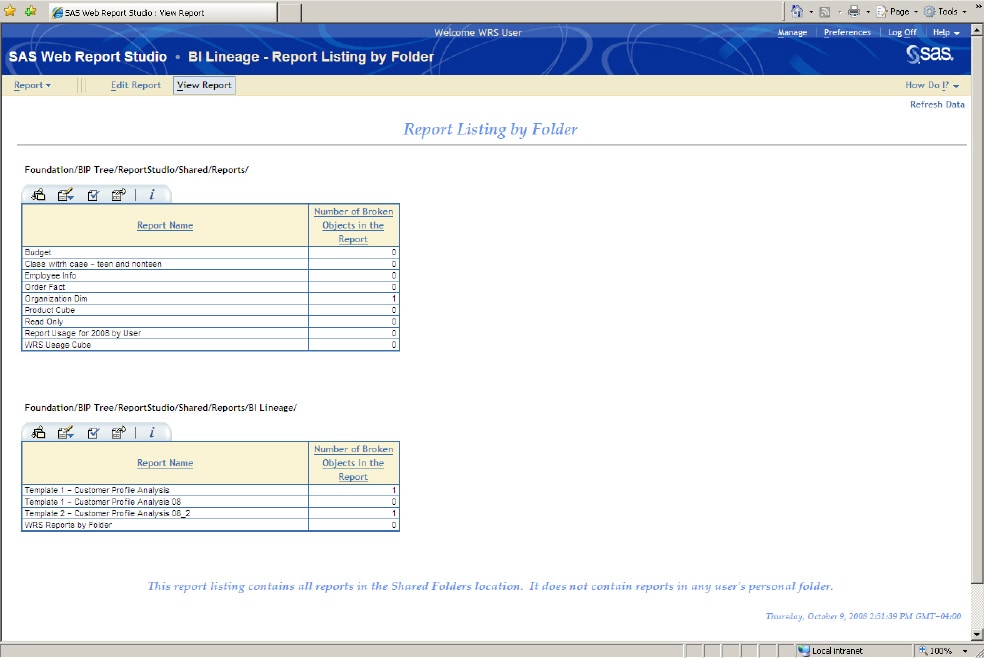Click the page scrollbar up arrow
The image size is (984, 658).
pos(977,29)
